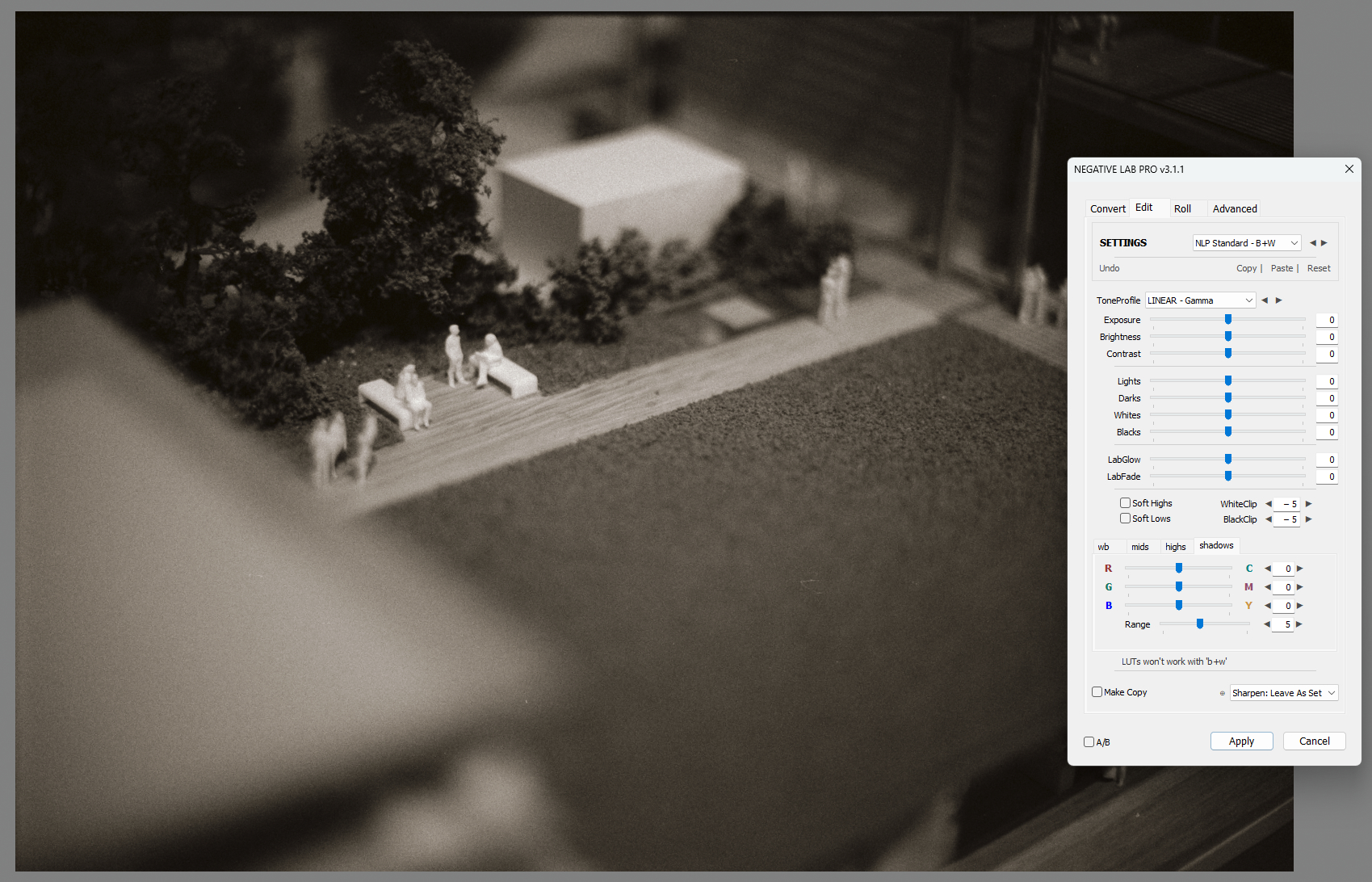Enable the Soft Highs checkbox
Image resolution: width=1372 pixels, height=882 pixels.
[x=1125, y=503]
